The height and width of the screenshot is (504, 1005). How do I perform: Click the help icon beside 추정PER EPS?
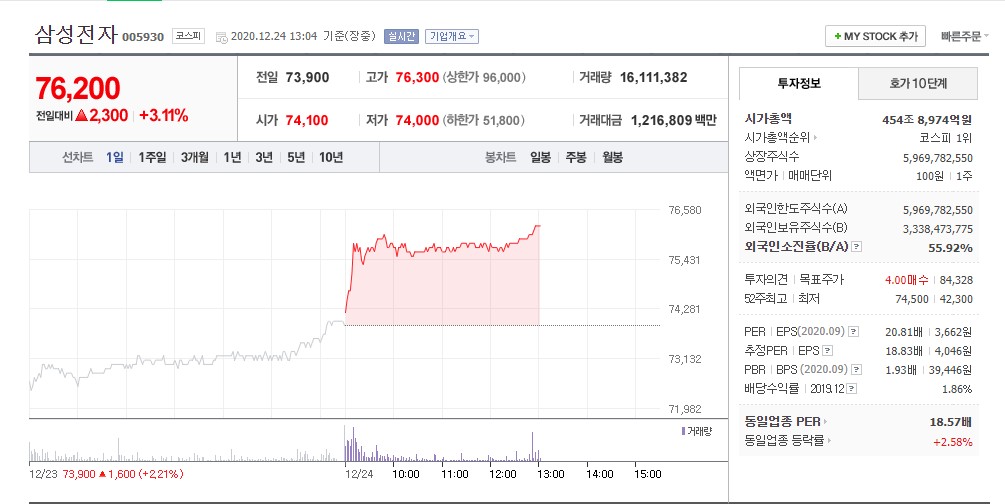pos(826,351)
